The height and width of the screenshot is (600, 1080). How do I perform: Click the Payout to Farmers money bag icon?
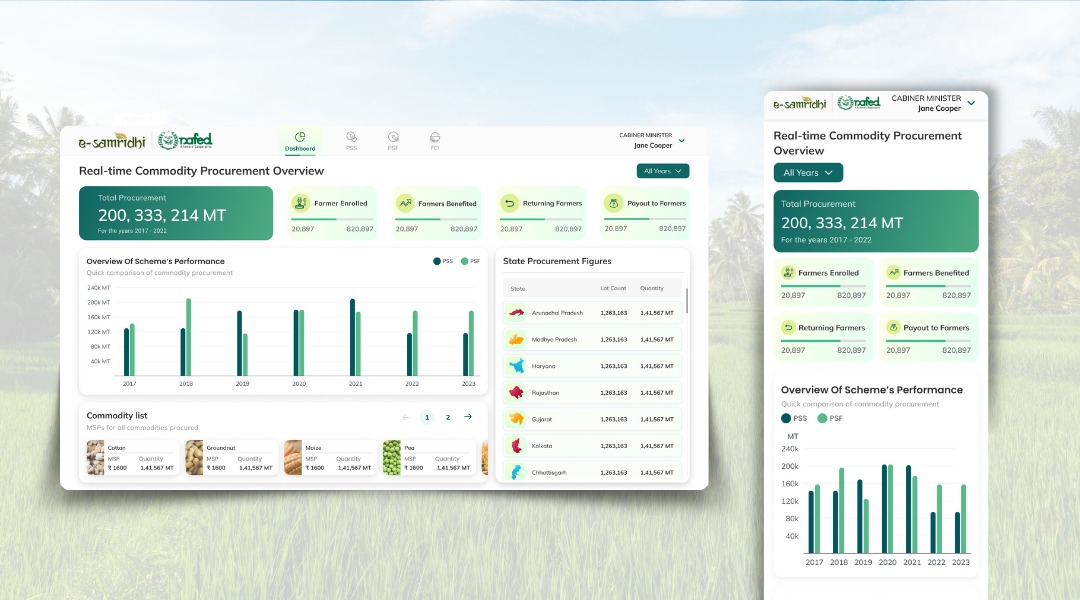coord(613,203)
